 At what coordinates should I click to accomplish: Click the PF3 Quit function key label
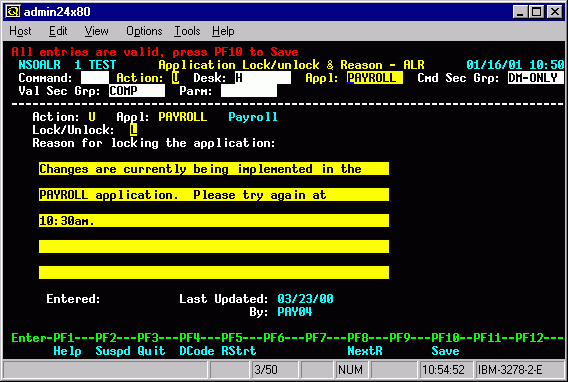(x=151, y=351)
